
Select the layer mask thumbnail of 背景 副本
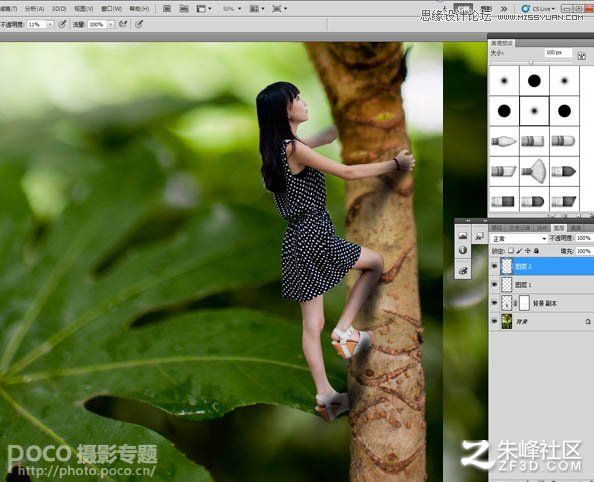pyautogui.click(x=524, y=303)
